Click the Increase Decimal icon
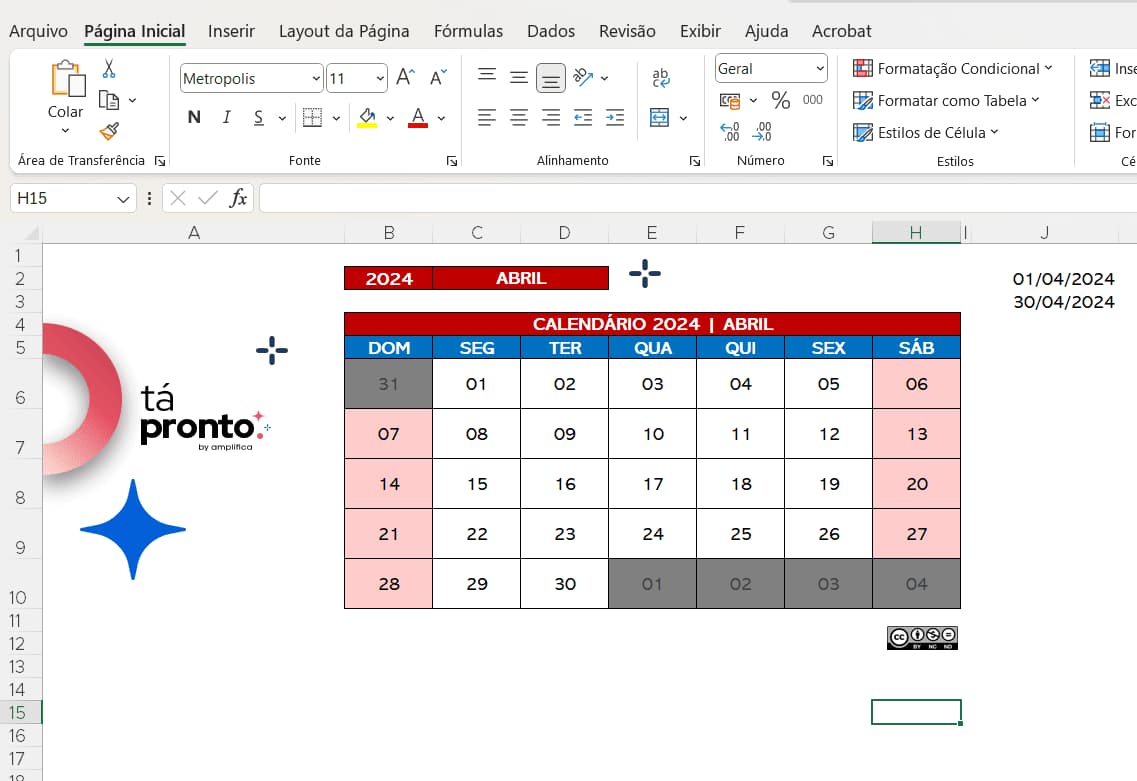This screenshot has width=1137, height=781. coord(730,131)
